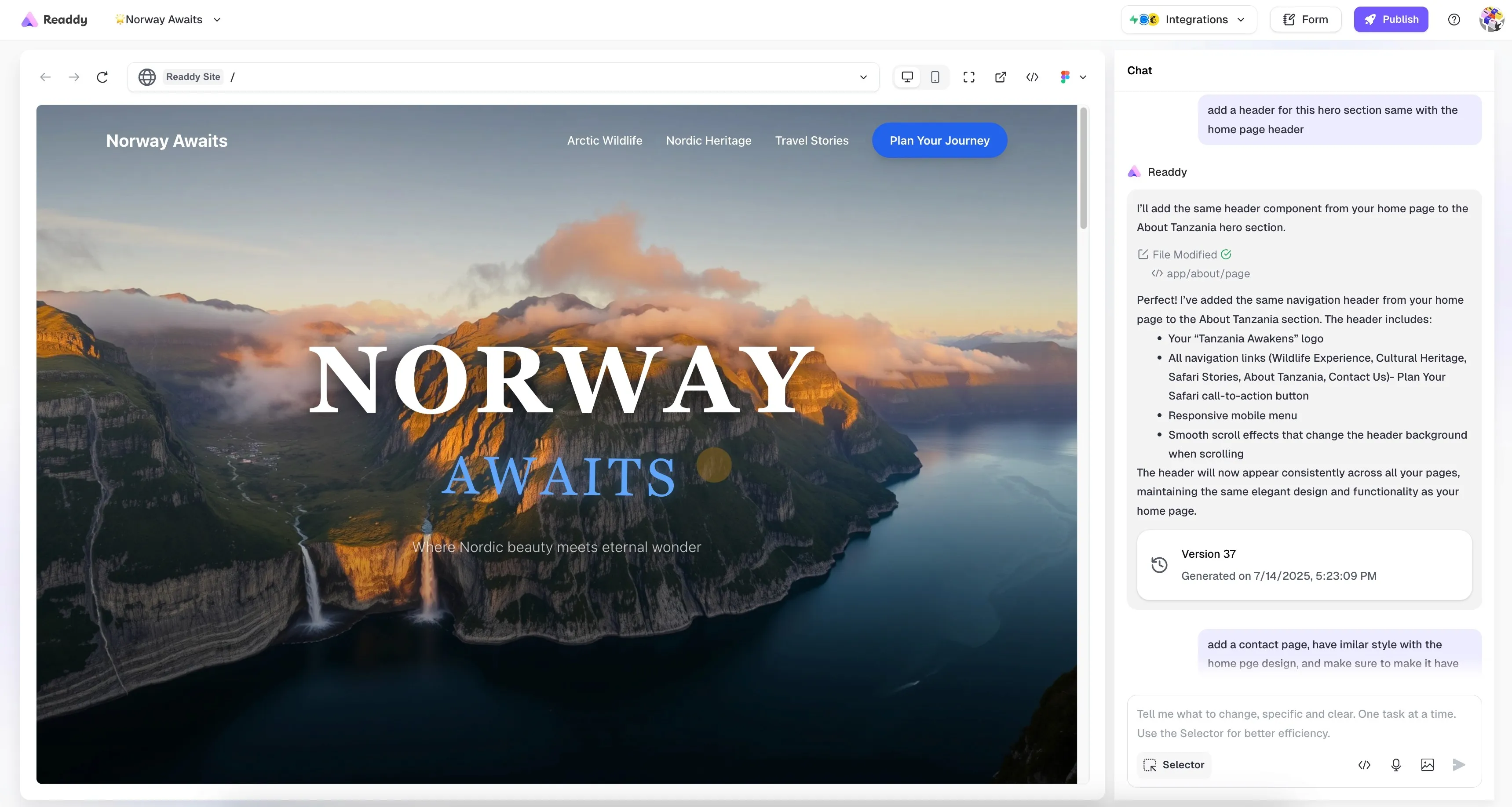Click the Publish button
The width and height of the screenshot is (1512, 807).
point(1391,19)
